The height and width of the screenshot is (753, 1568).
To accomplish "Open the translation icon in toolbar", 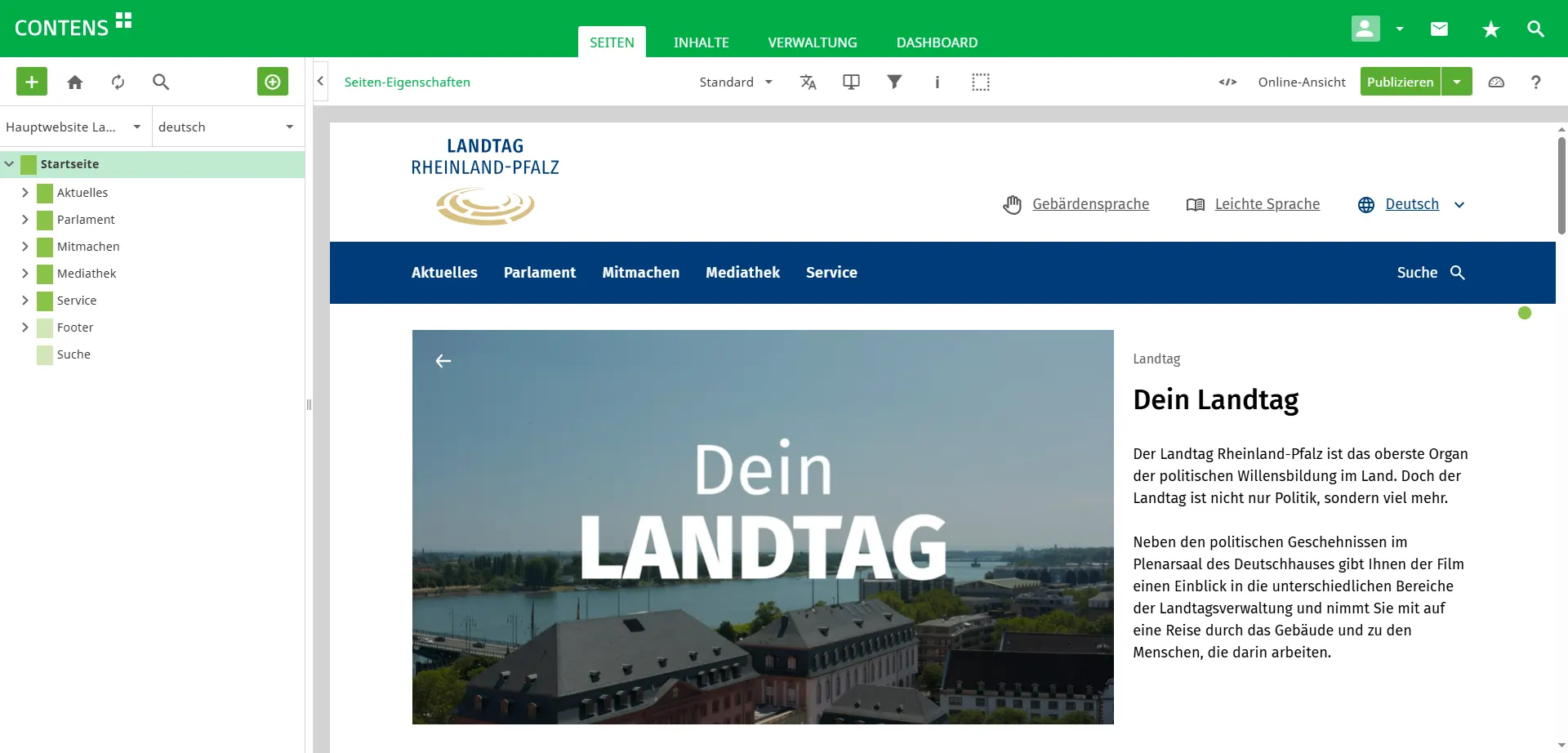I will pyautogui.click(x=808, y=82).
